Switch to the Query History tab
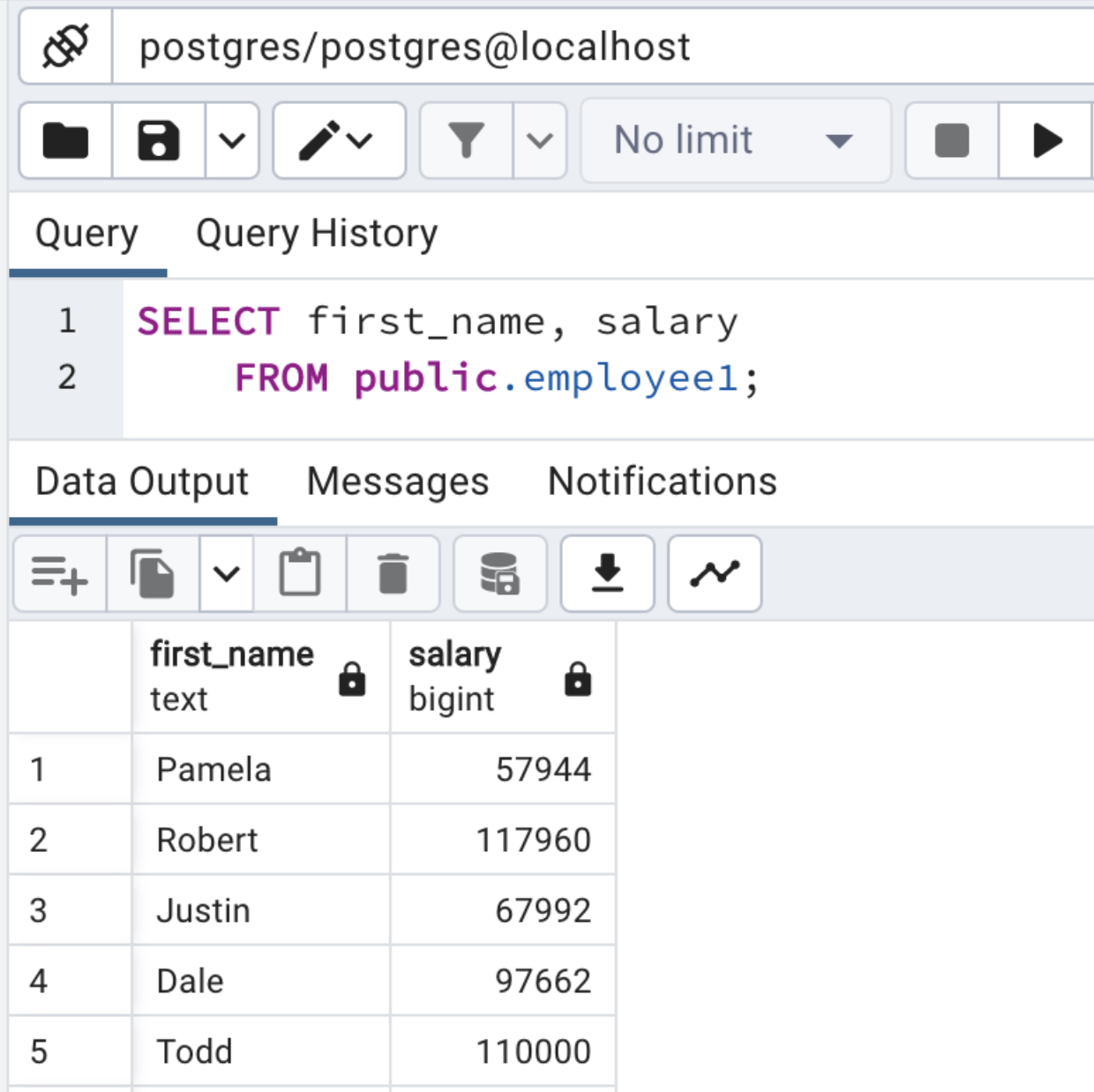Viewport: 1094px width, 1092px height. [317, 234]
